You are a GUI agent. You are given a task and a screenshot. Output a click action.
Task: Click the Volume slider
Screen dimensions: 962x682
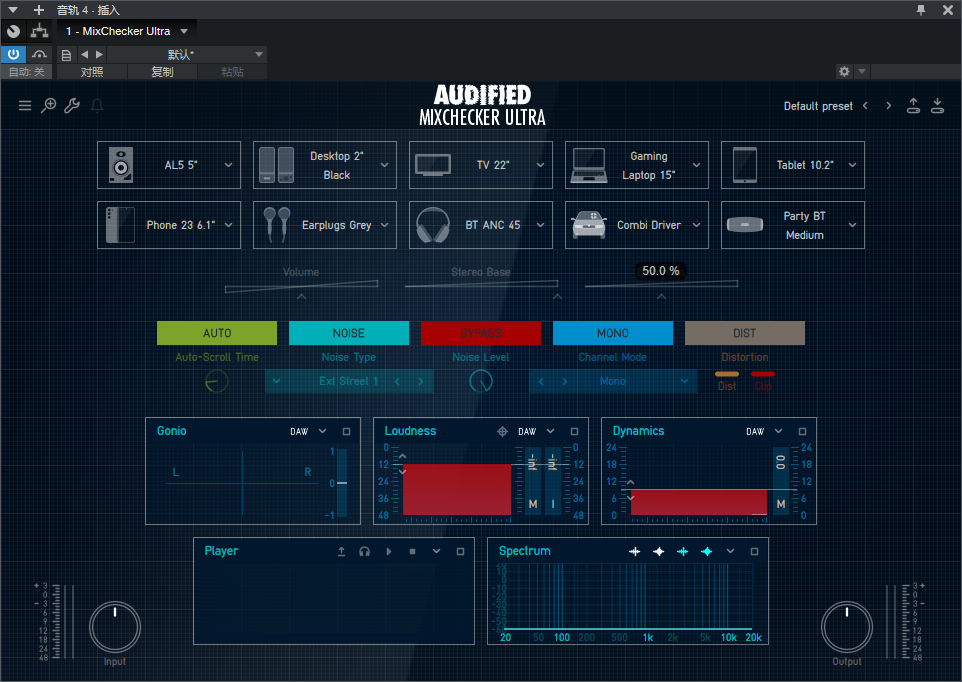(301, 286)
